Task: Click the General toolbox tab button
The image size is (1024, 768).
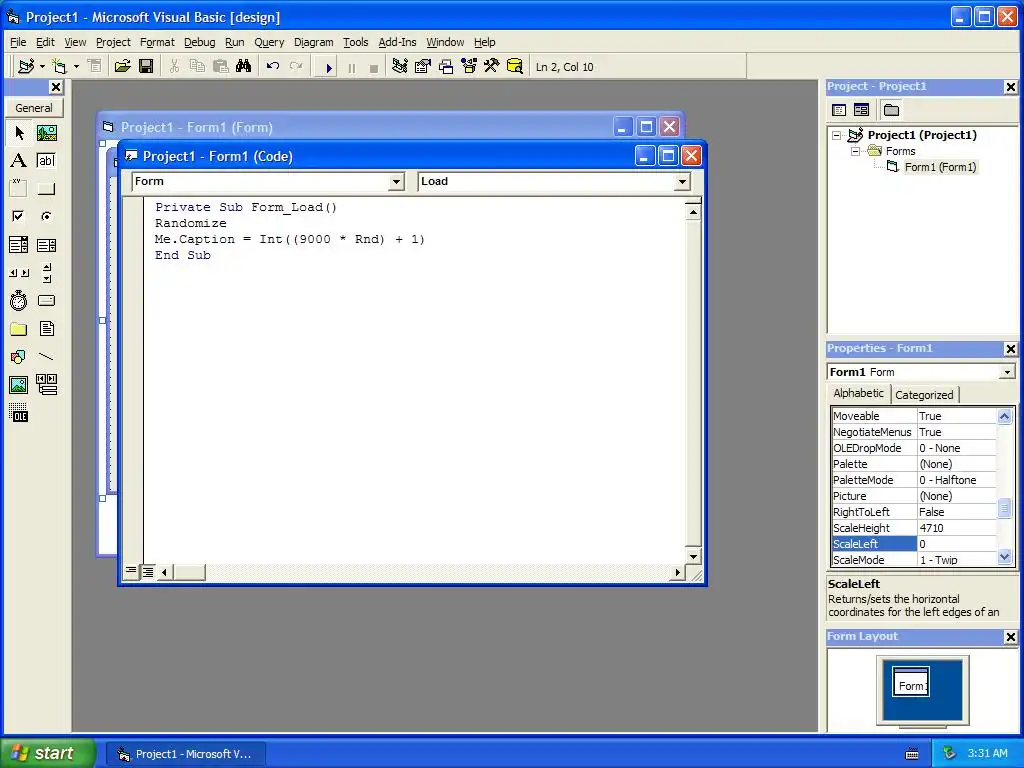Action: pos(34,108)
